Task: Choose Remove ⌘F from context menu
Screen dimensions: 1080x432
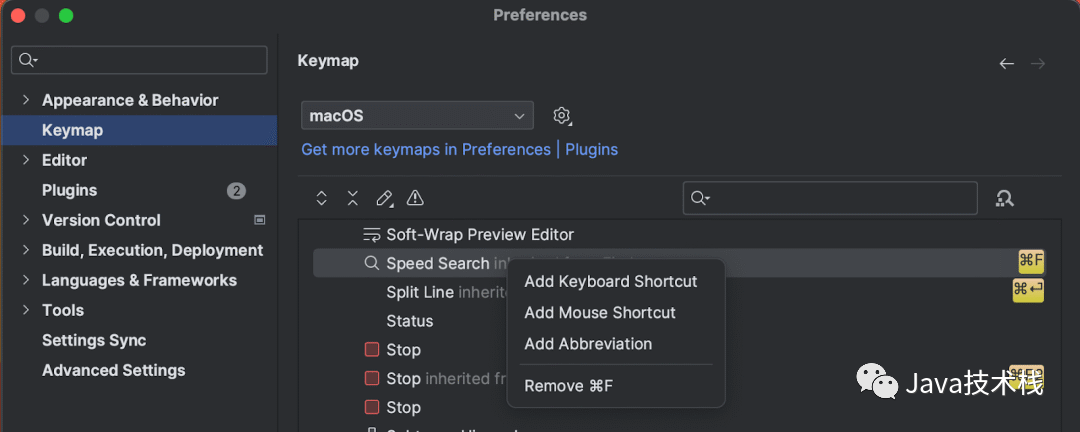Action: (616, 386)
